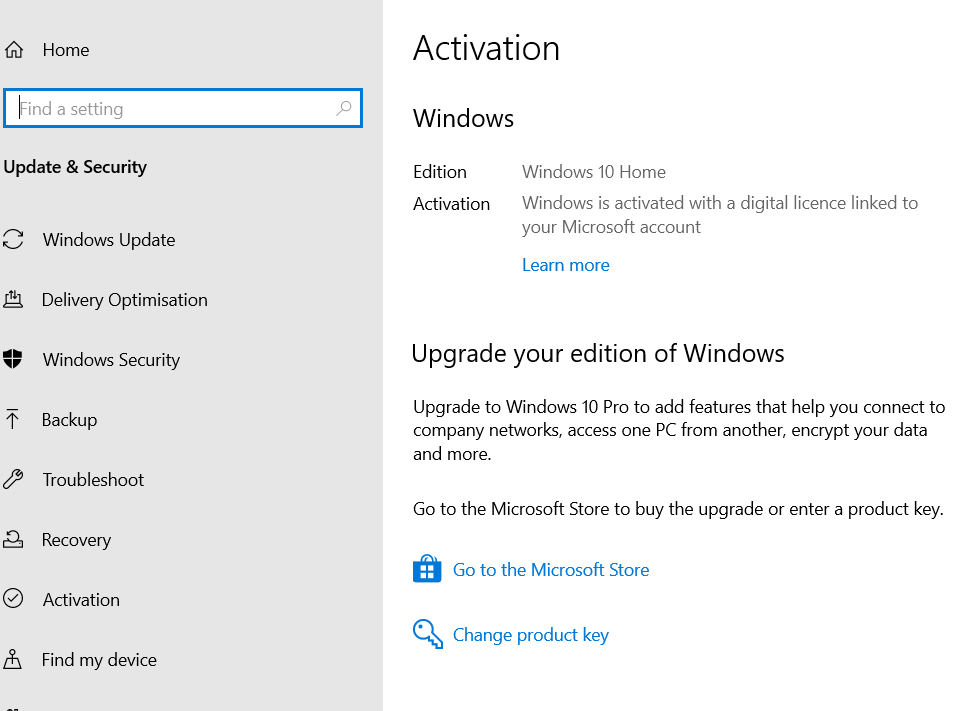Screen dimensions: 980x711
Task: Select the Change product key link
Action: [531, 635]
